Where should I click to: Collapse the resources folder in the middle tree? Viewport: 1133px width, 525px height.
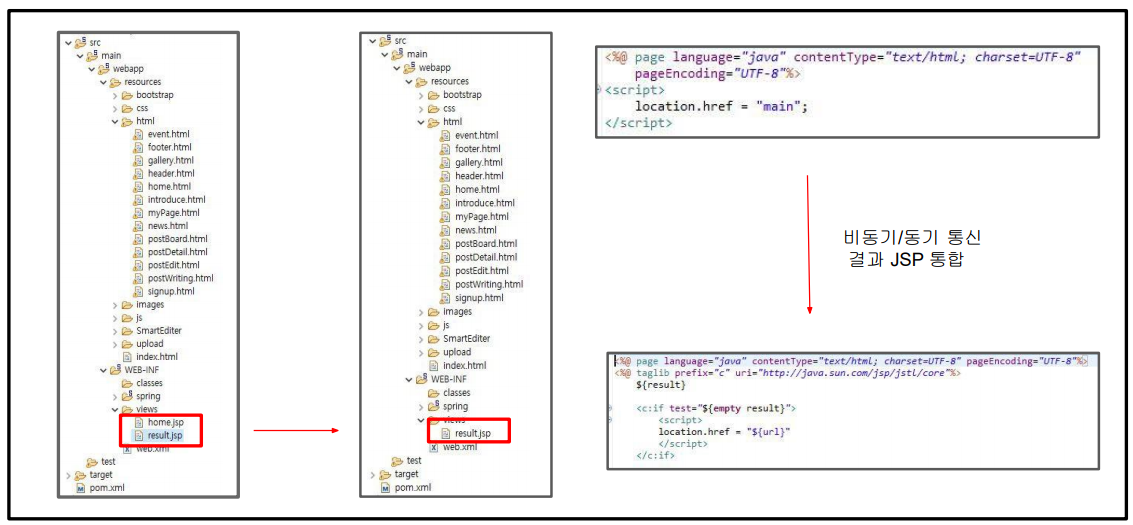pyautogui.click(x=409, y=82)
